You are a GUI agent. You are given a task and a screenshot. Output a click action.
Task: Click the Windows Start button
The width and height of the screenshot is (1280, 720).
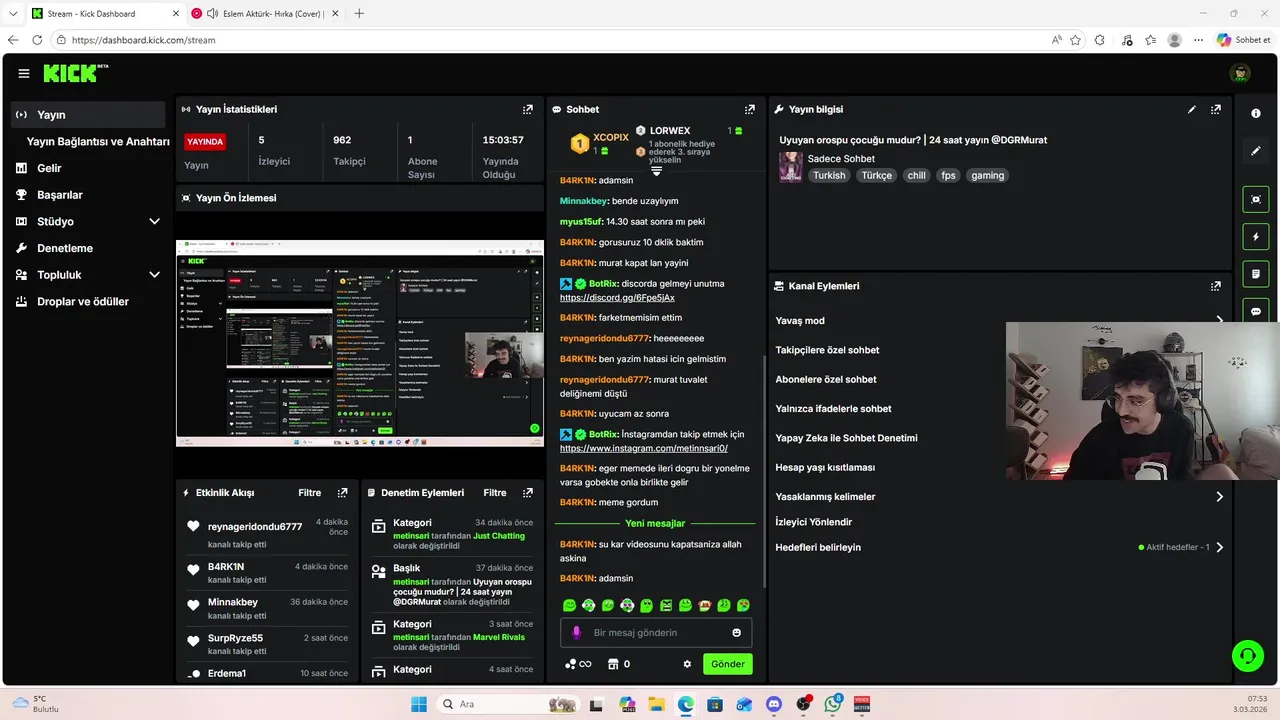click(418, 704)
